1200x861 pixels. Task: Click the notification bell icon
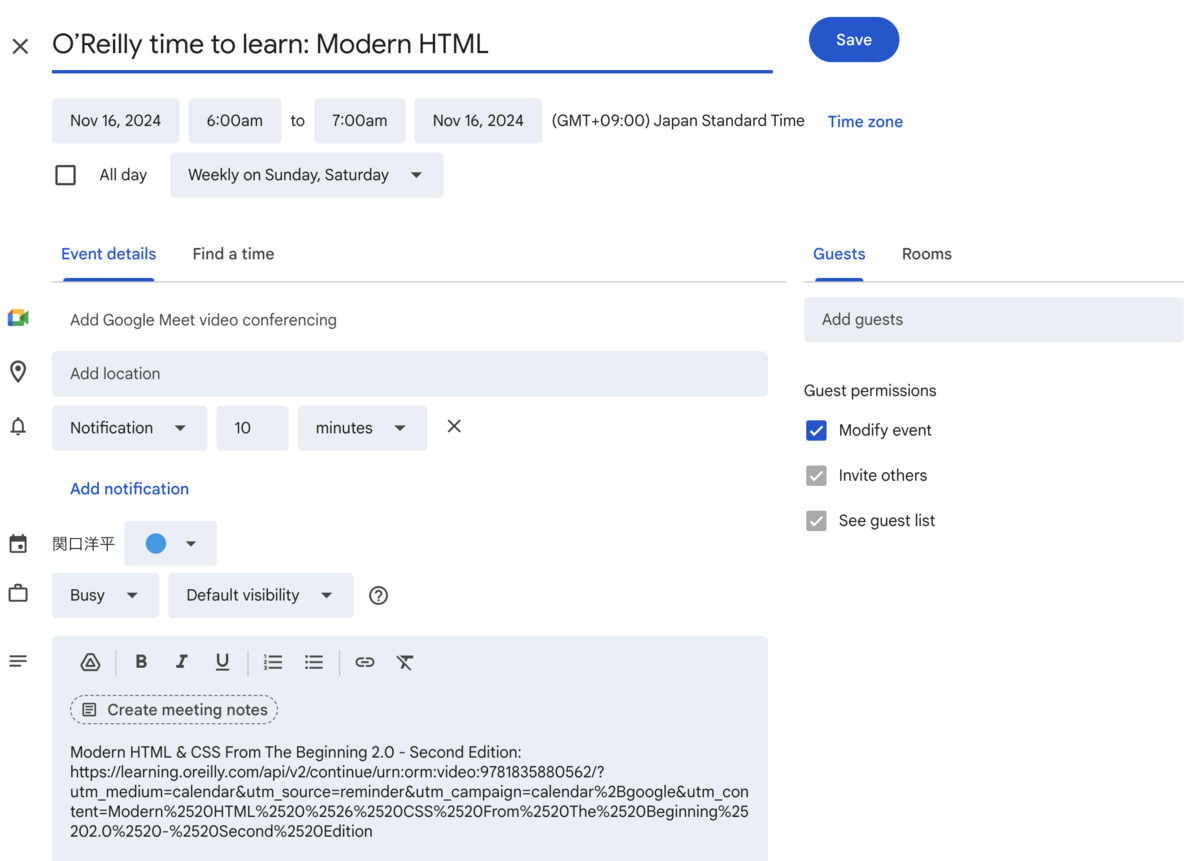[18, 427]
